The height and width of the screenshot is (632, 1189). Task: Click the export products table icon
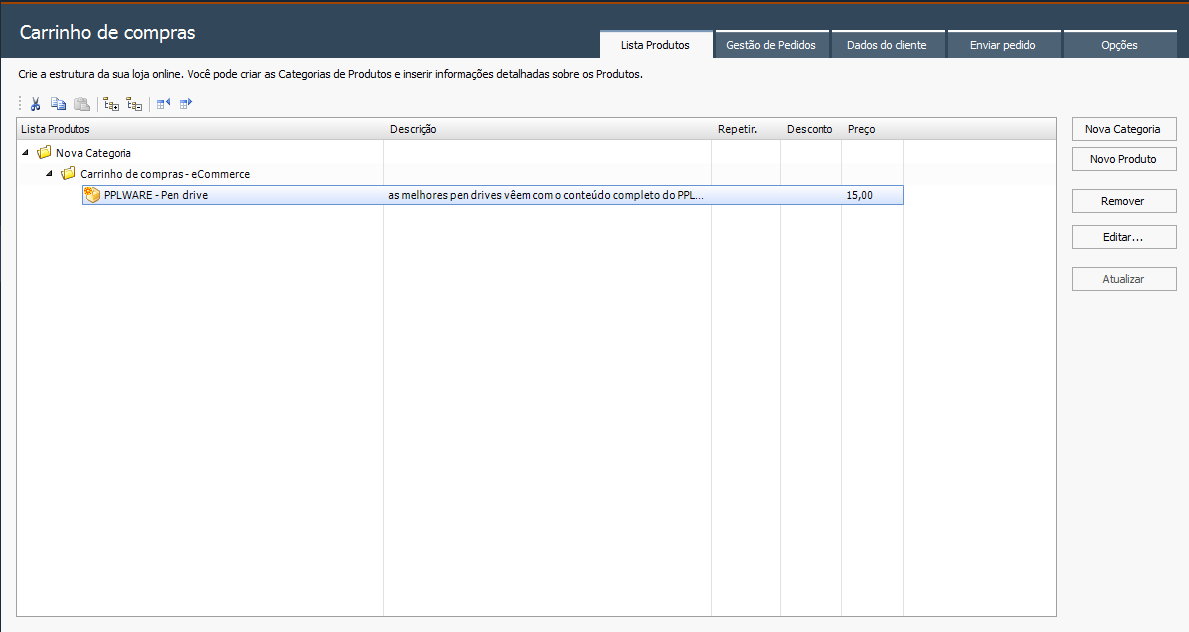coord(186,103)
